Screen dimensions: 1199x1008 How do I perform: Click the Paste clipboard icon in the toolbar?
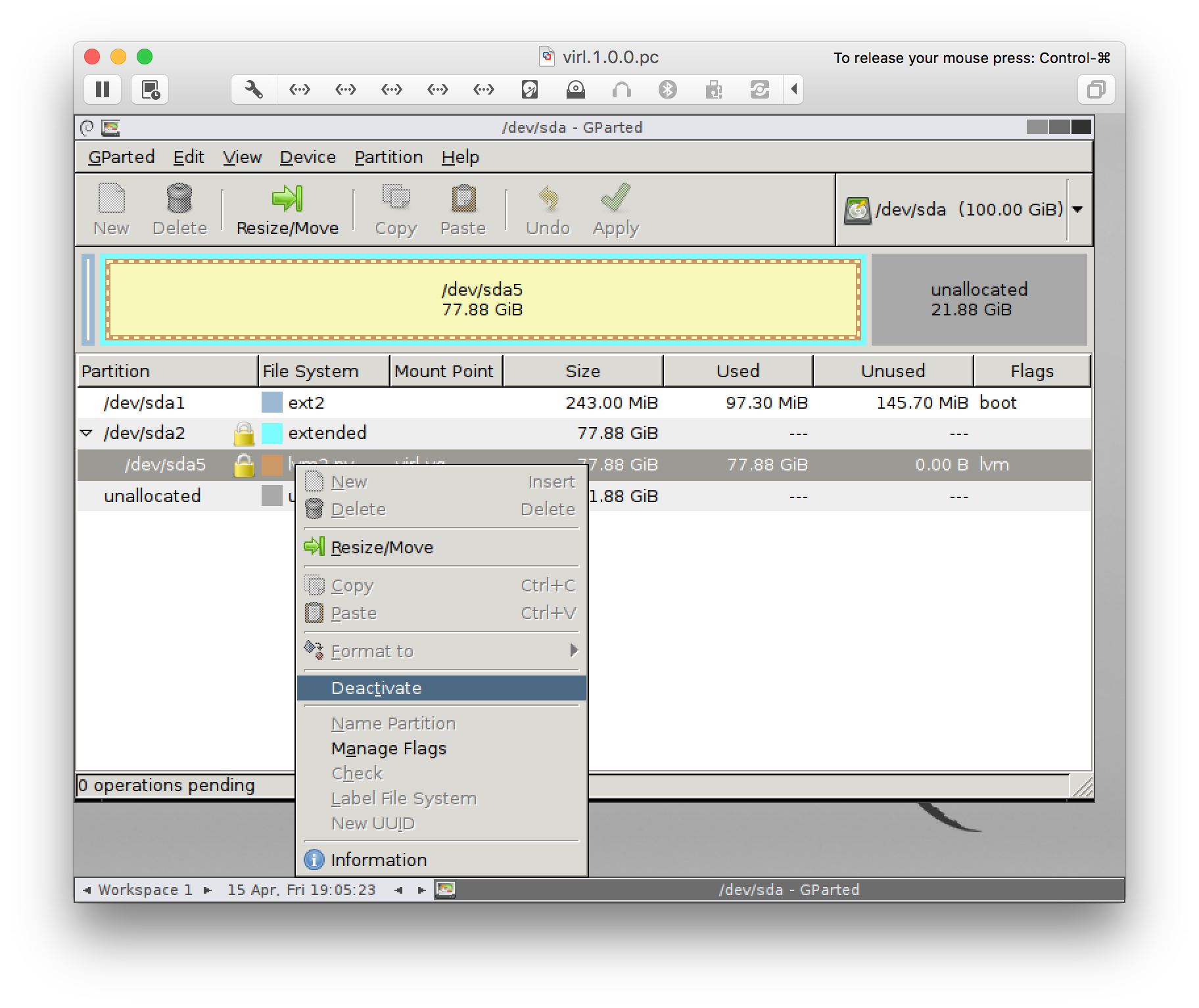463,209
